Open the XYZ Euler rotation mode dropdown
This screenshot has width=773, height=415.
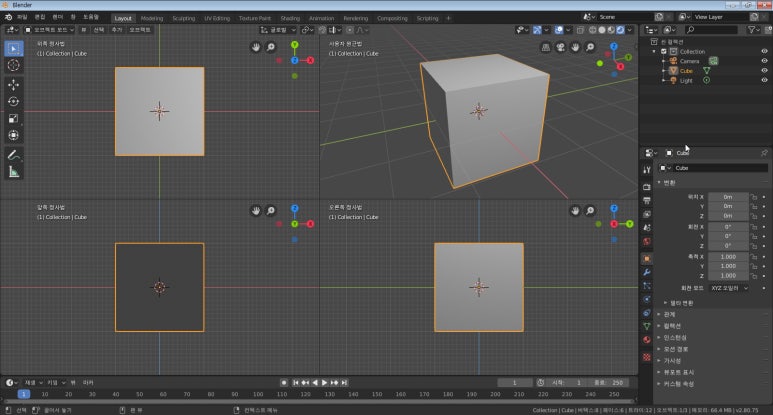[x=729, y=288]
